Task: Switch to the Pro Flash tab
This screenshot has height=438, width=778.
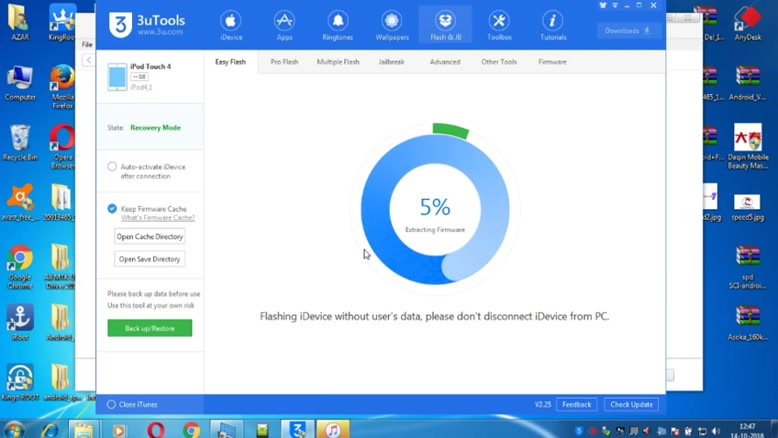Action: (x=284, y=62)
